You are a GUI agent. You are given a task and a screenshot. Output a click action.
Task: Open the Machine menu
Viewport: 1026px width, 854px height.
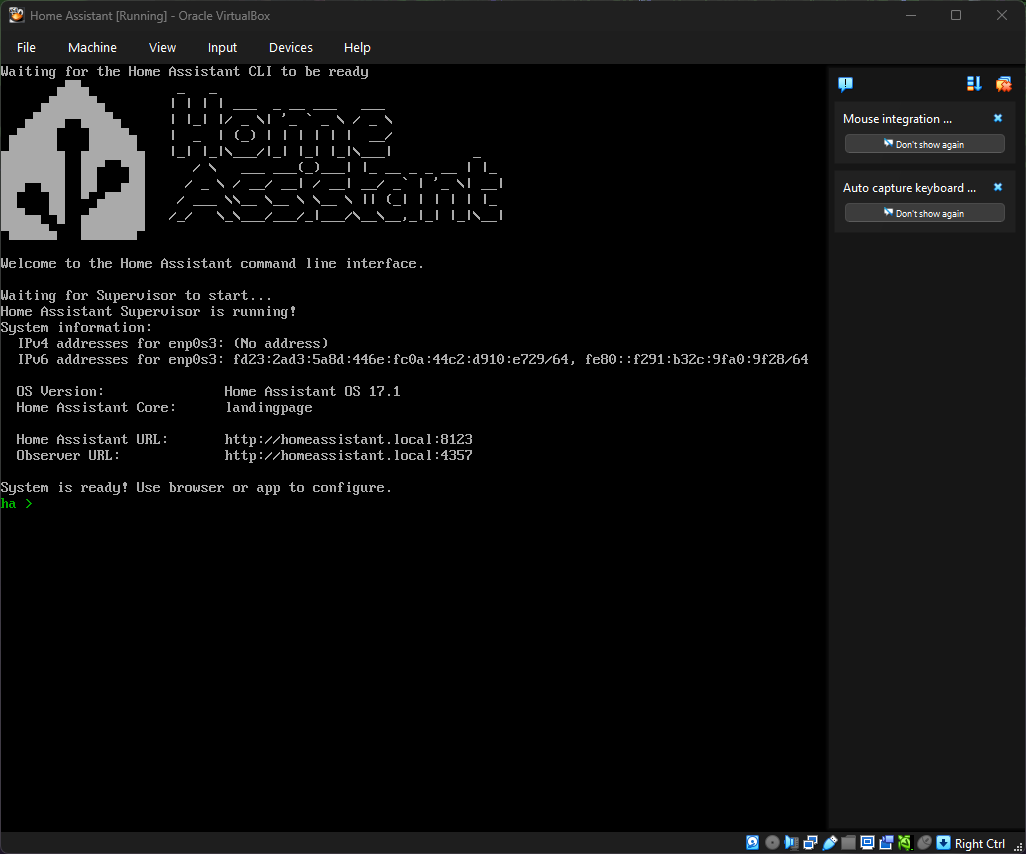click(x=92, y=47)
